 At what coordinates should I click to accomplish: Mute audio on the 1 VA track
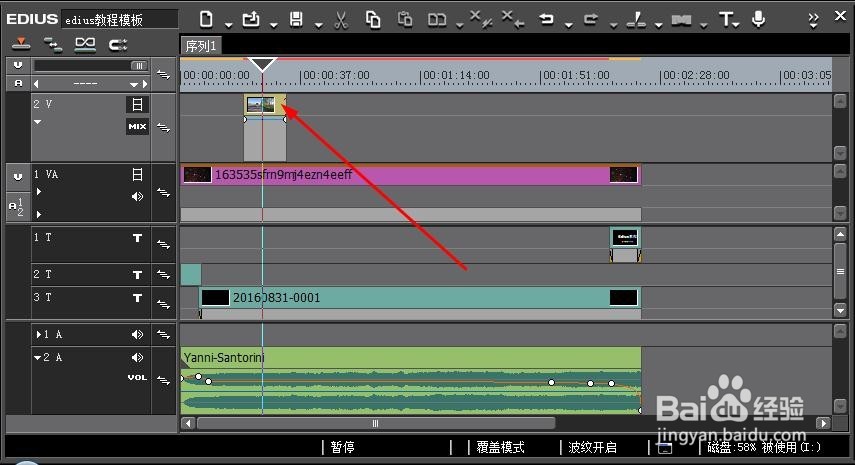pyautogui.click(x=137, y=196)
